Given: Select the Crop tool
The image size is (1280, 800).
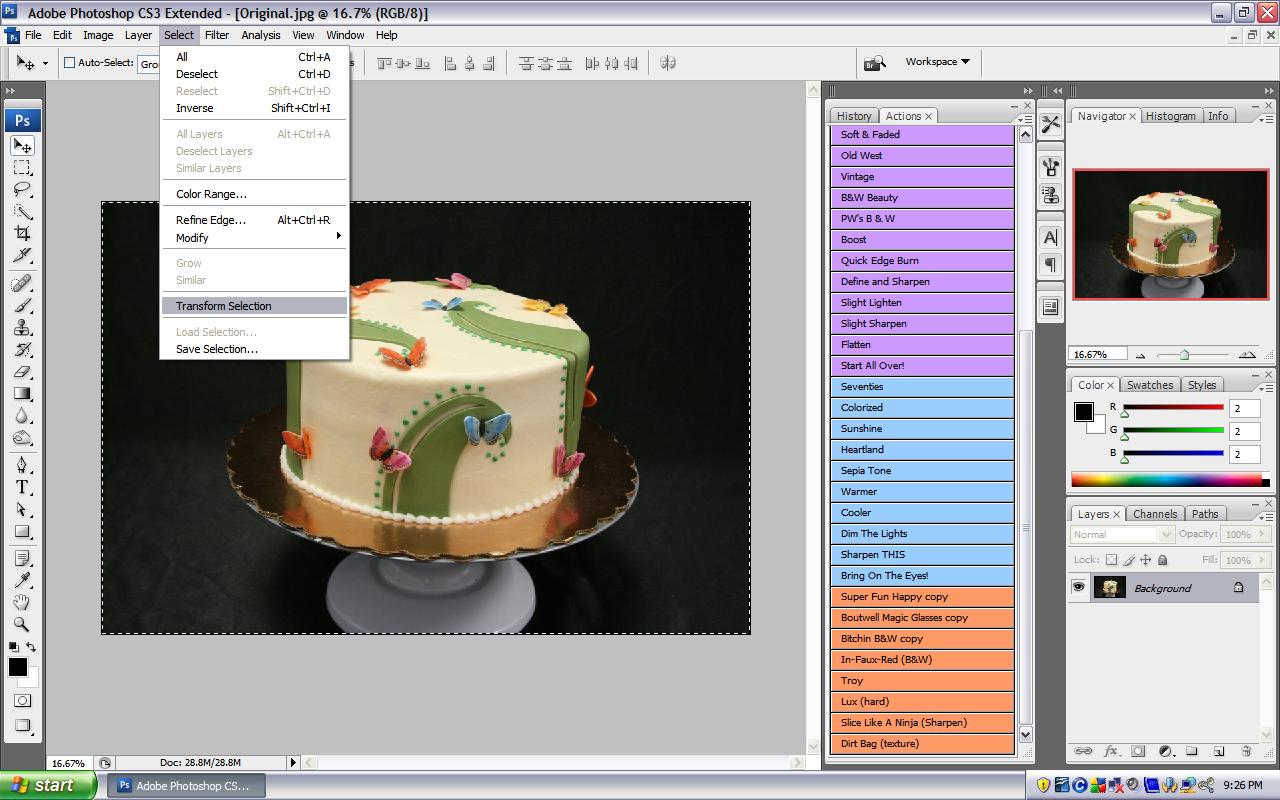Looking at the screenshot, I should (x=22, y=233).
